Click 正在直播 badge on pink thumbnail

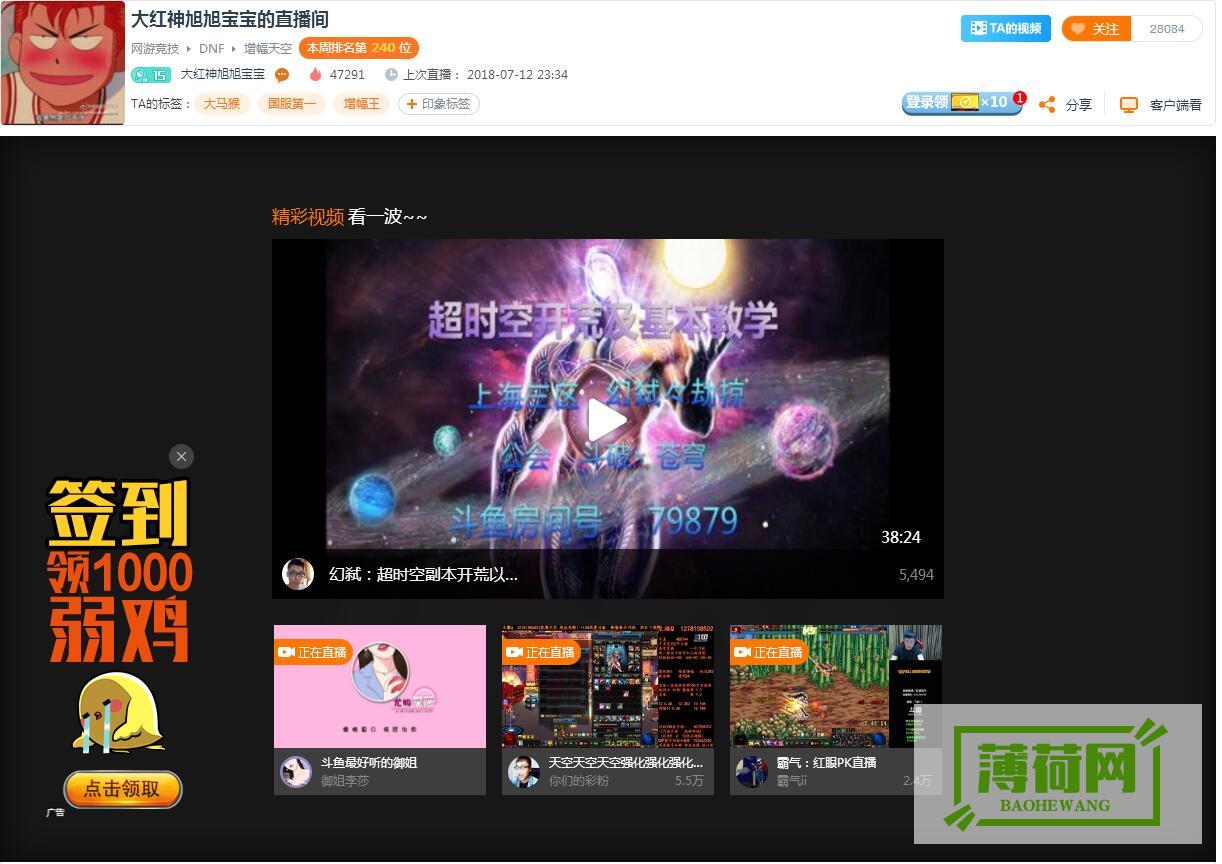pyautogui.click(x=313, y=652)
